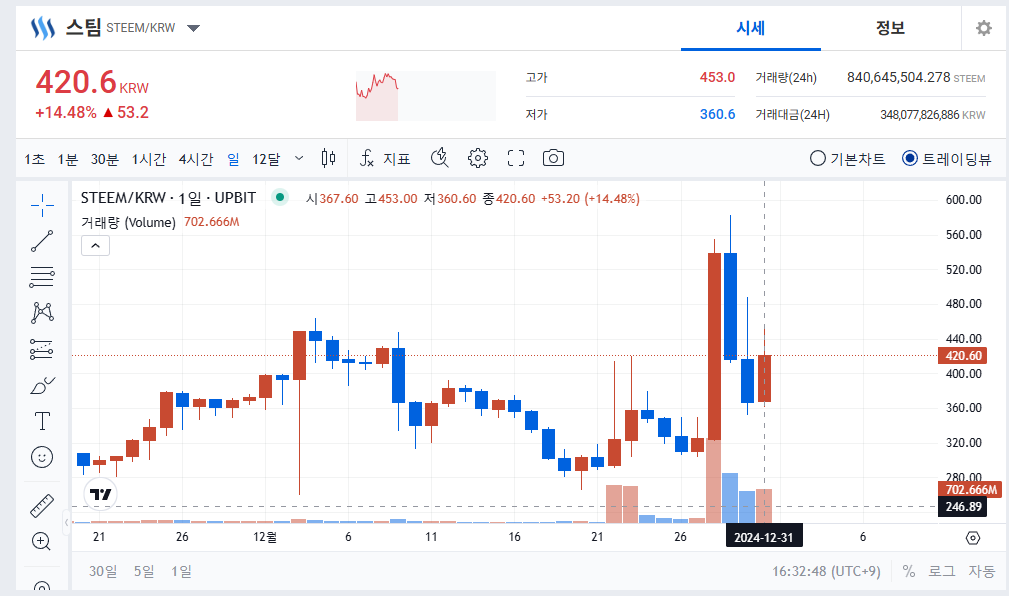Click the 16:32:48 (UTC+9) timezone
This screenshot has height=596, width=1009.
[x=826, y=571]
